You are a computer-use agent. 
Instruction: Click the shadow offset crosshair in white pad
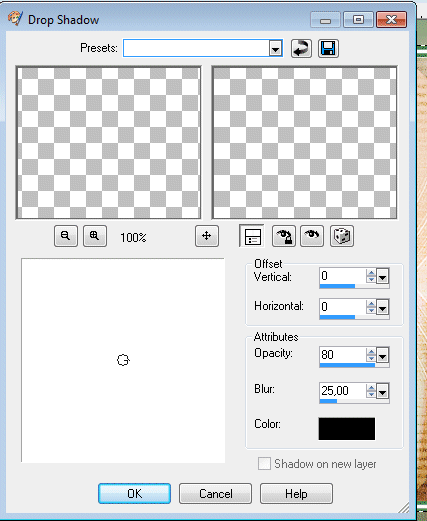(x=123, y=360)
